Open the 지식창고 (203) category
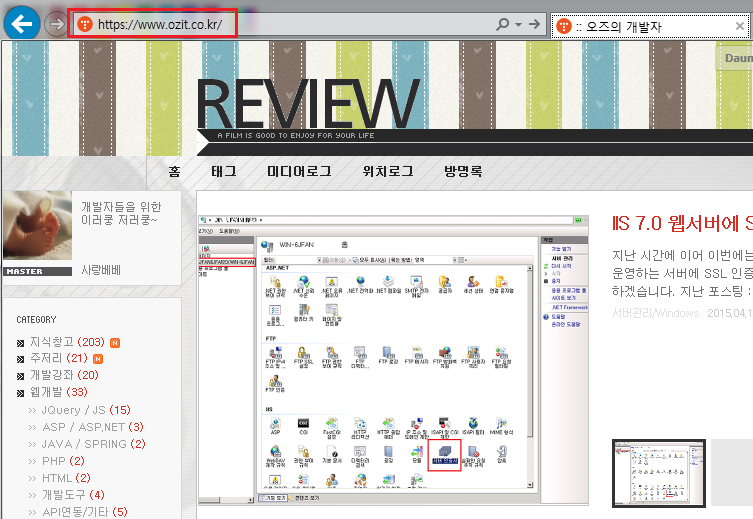 [67, 342]
